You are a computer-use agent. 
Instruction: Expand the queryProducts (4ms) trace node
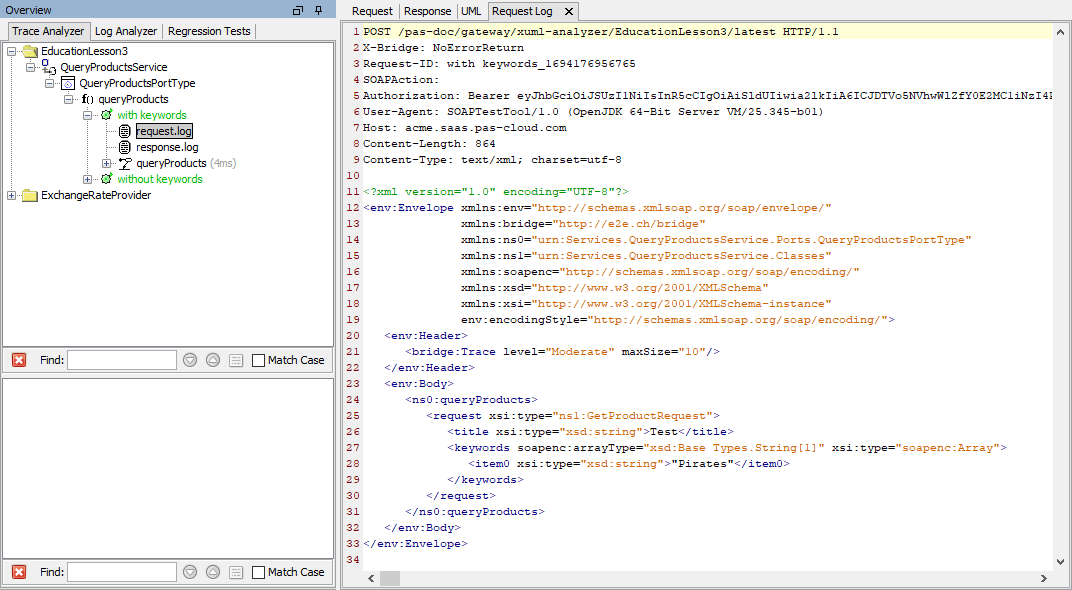click(x=106, y=163)
